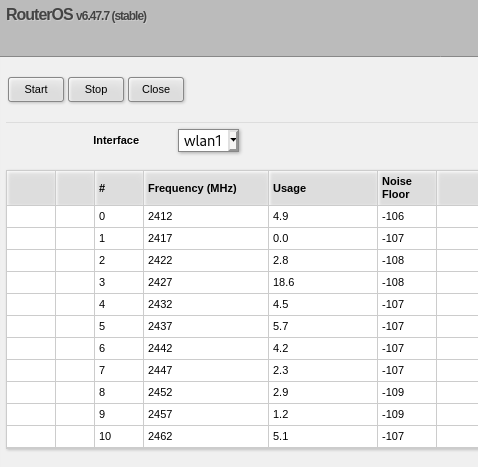The height and width of the screenshot is (467, 478).
Task: Open the Interface wlan1 dropdown arrow
Action: (233, 140)
